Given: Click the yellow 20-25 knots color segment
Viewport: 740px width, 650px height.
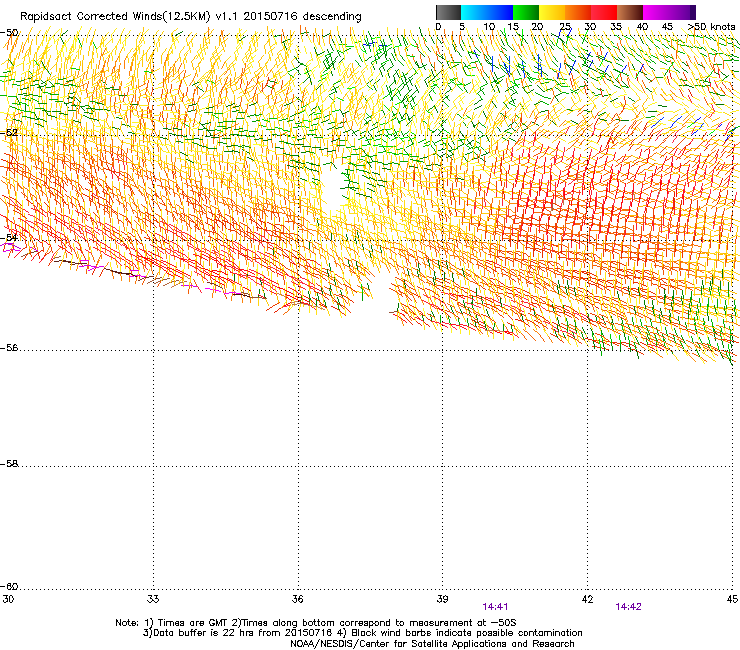Looking at the screenshot, I should point(552,12).
